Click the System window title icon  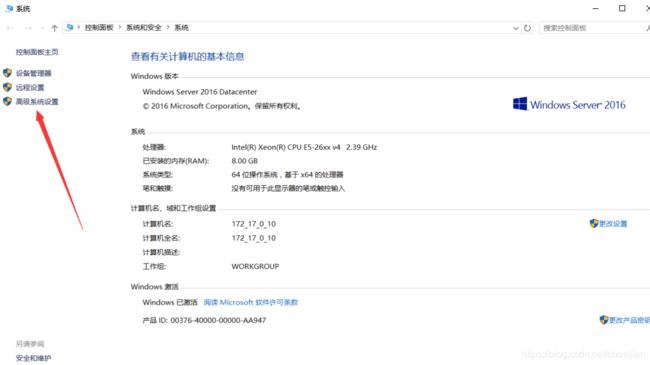click(x=9, y=8)
